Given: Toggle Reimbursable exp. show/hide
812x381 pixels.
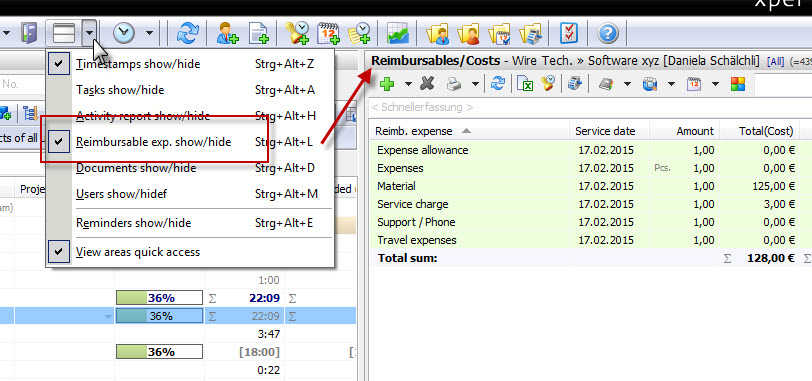Looking at the screenshot, I should 190,142.
